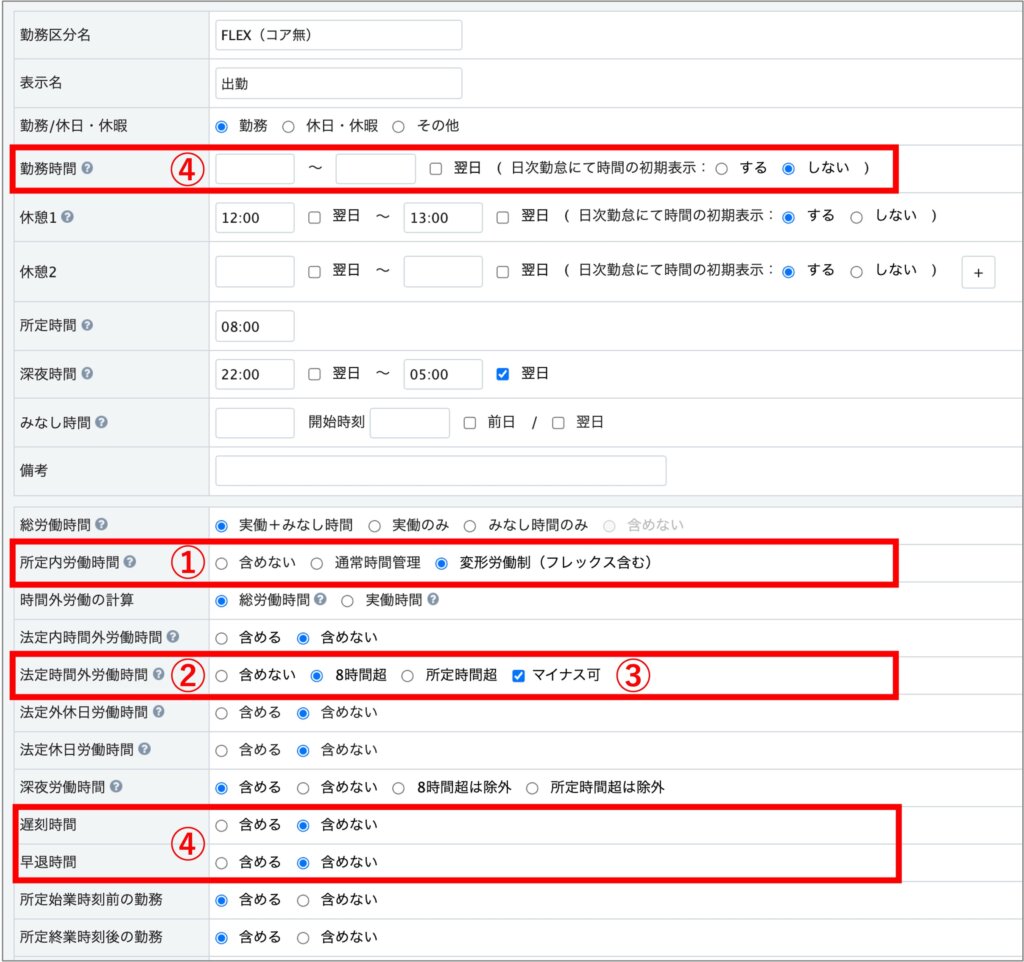The width and height of the screenshot is (1024, 962).
Task: Show help for みなし時間
Action: point(101,422)
